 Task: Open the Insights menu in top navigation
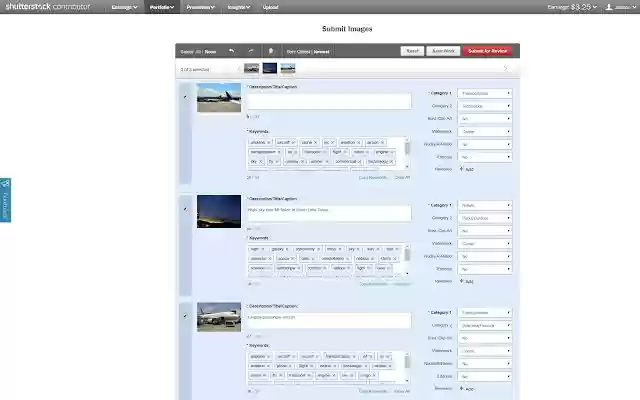coord(239,7)
